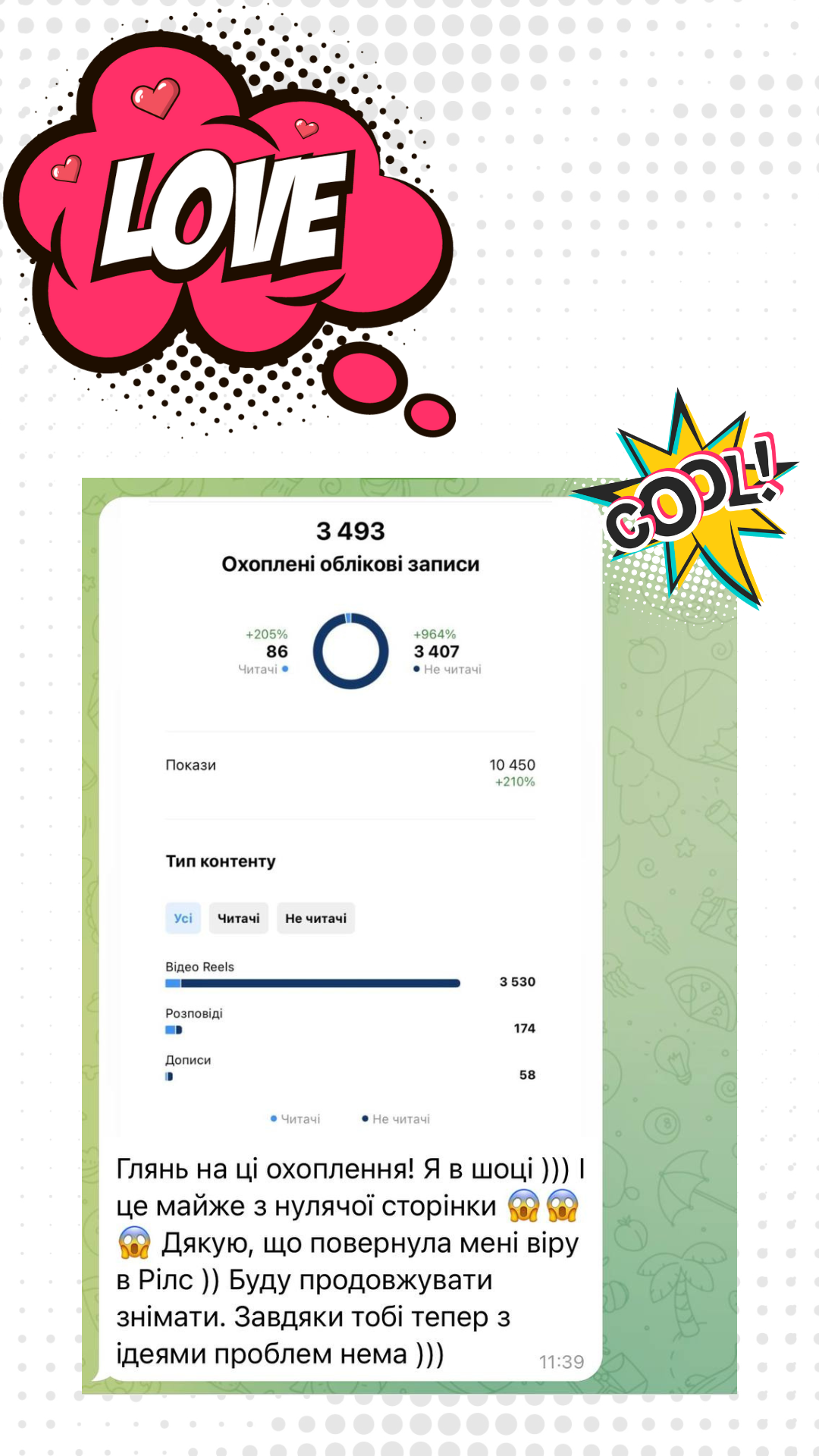
Task: Click the screaming emoji before 'Дякую'
Action: [x=134, y=1243]
